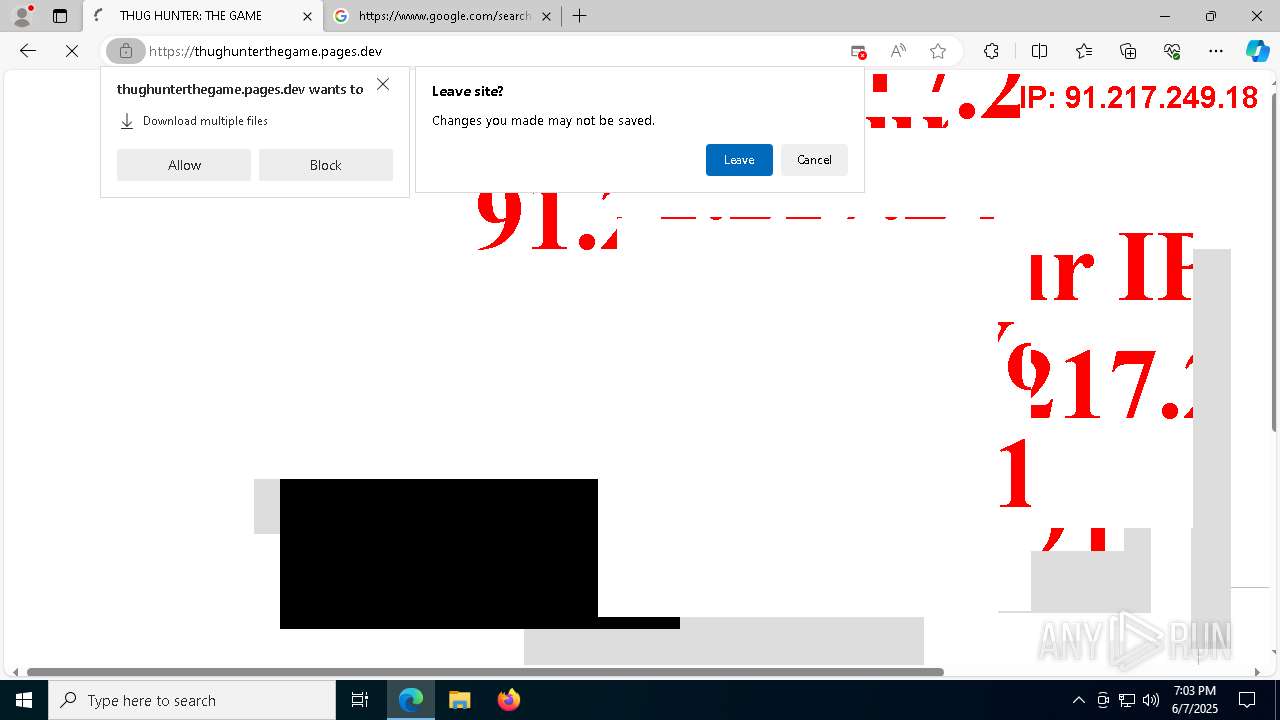Screen dimensions: 1280x720
Task: Cancel the Leave site dialog
Action: [814, 160]
